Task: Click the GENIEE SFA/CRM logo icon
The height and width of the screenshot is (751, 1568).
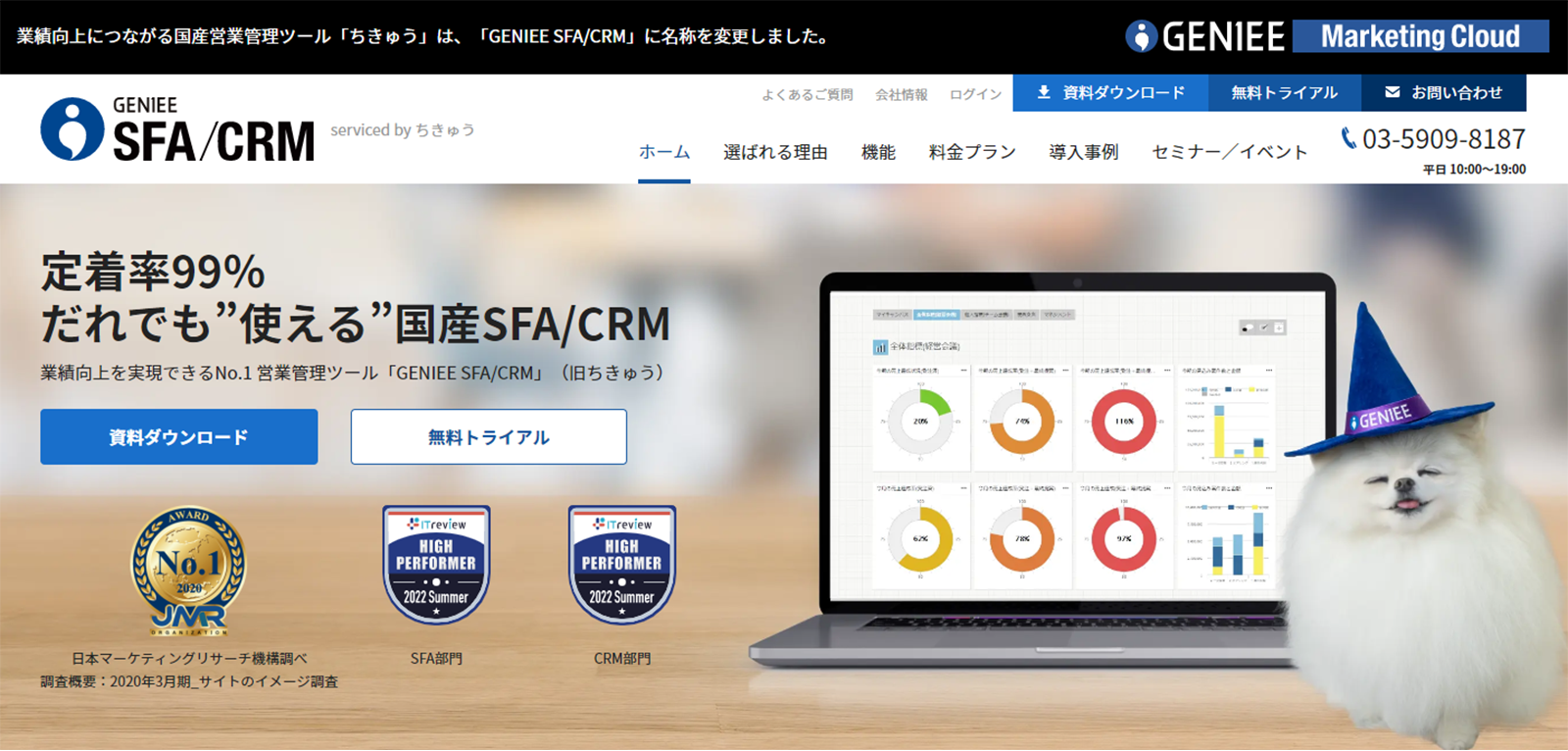Action: [73, 128]
